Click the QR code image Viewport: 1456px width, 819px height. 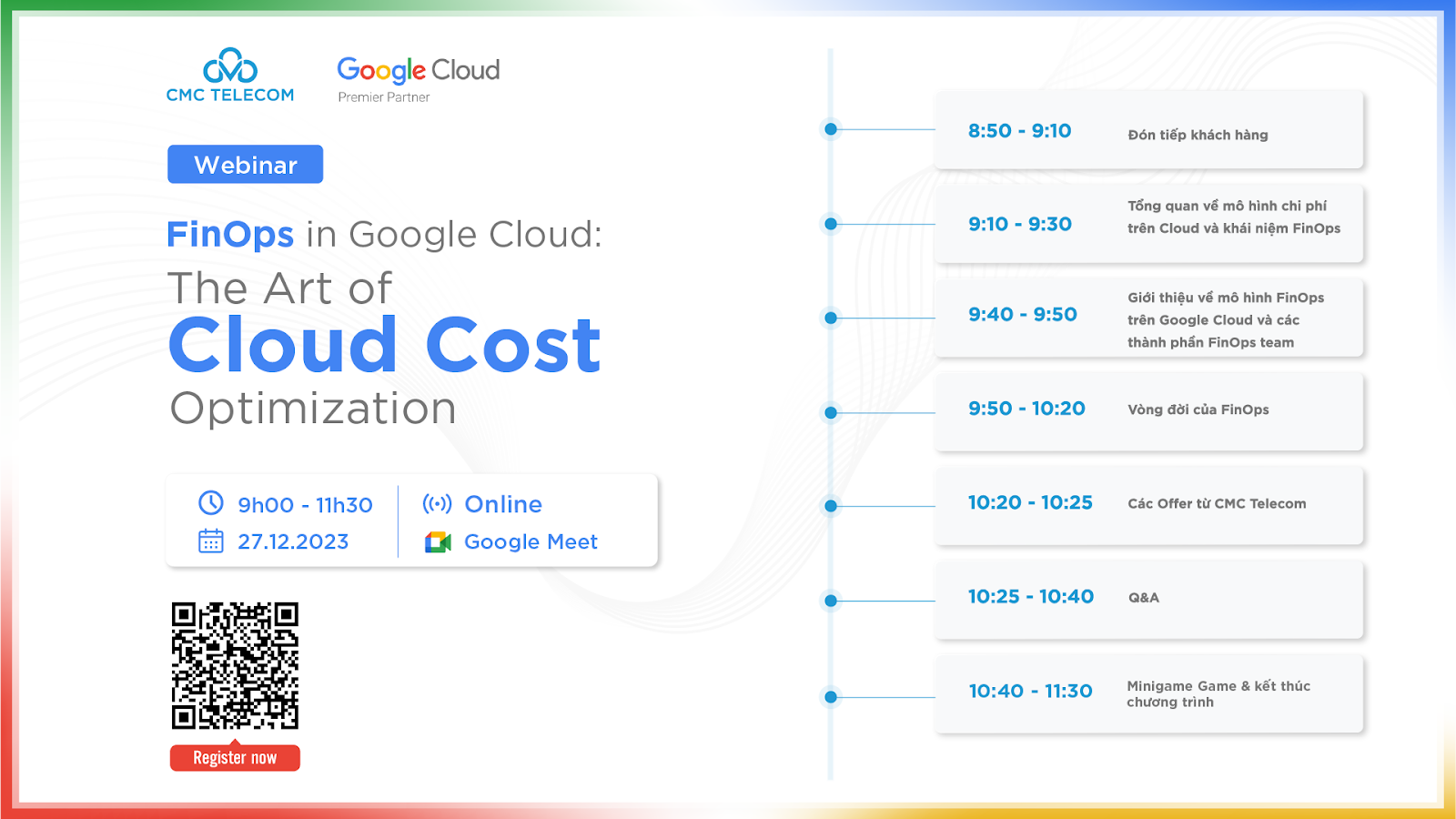coord(235,665)
